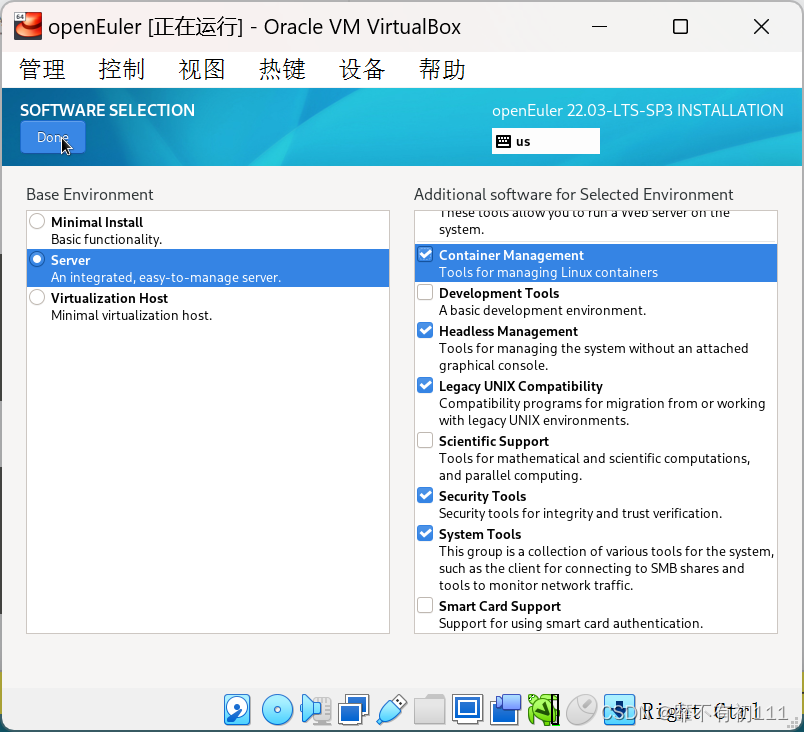This screenshot has height=732, width=804.
Task: Click 'Tools for managing Linux containers' description
Action: coord(548,272)
